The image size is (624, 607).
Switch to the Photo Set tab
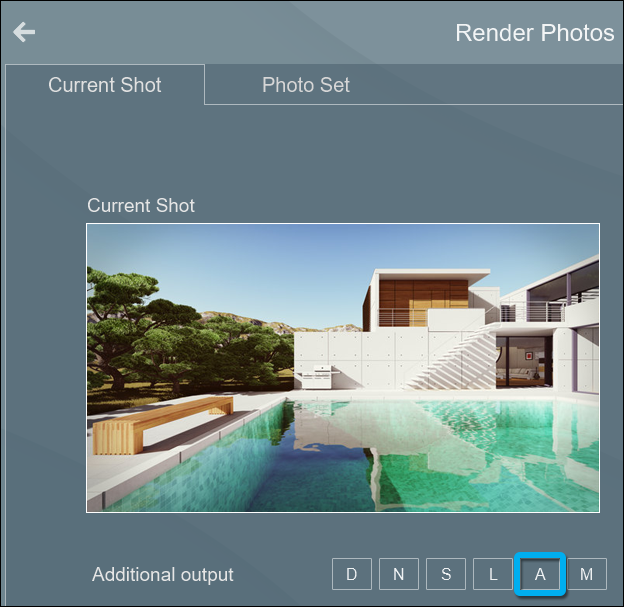click(x=305, y=85)
